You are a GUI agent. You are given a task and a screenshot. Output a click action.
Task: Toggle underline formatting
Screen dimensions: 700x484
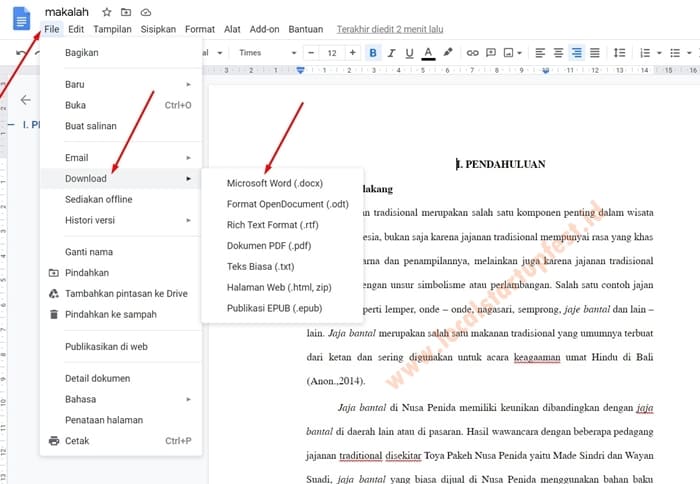click(409, 53)
